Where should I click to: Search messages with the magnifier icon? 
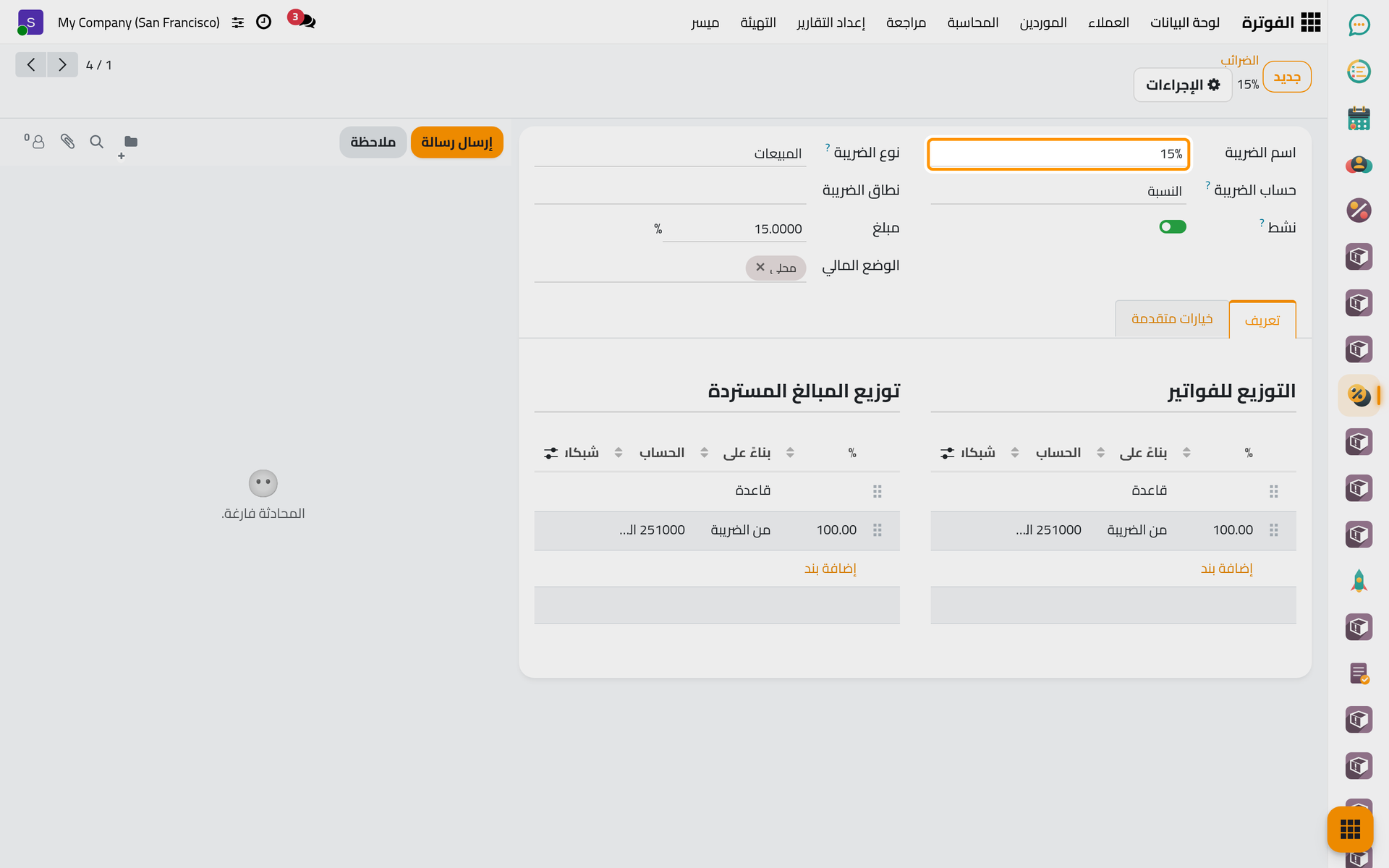click(96, 142)
